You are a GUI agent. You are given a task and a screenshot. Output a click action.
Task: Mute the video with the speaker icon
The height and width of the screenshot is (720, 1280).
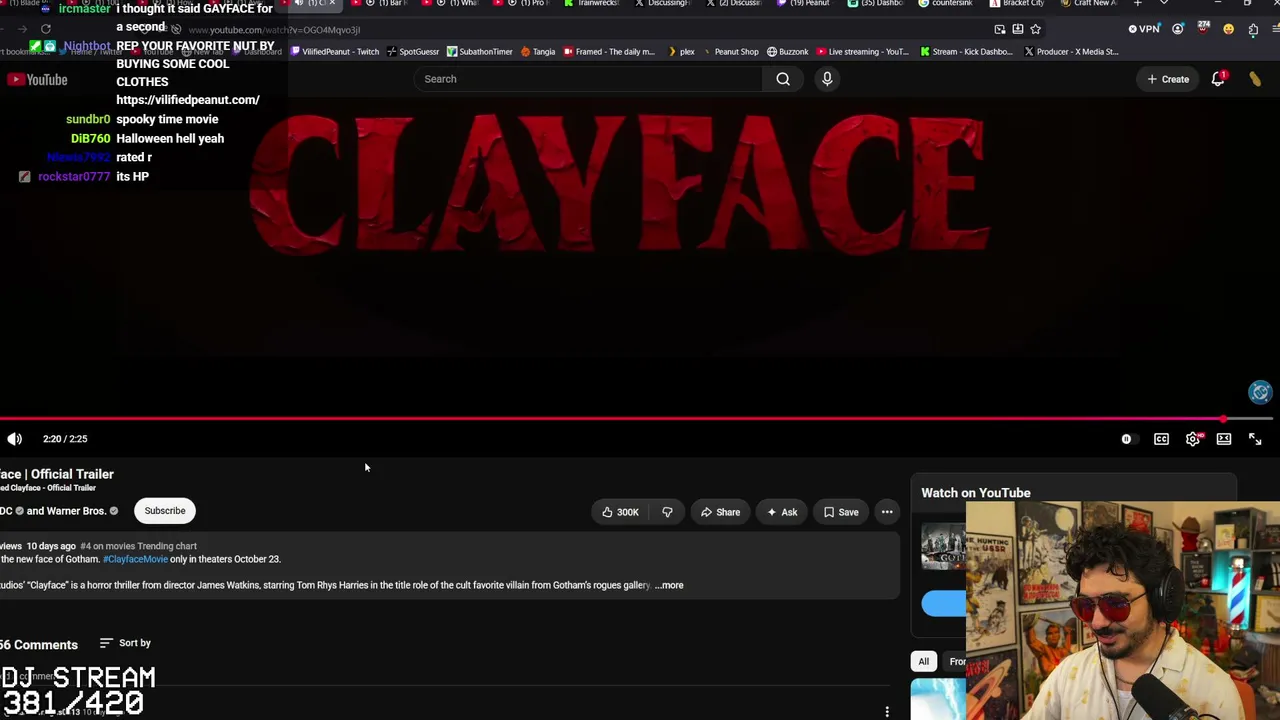tap(14, 439)
